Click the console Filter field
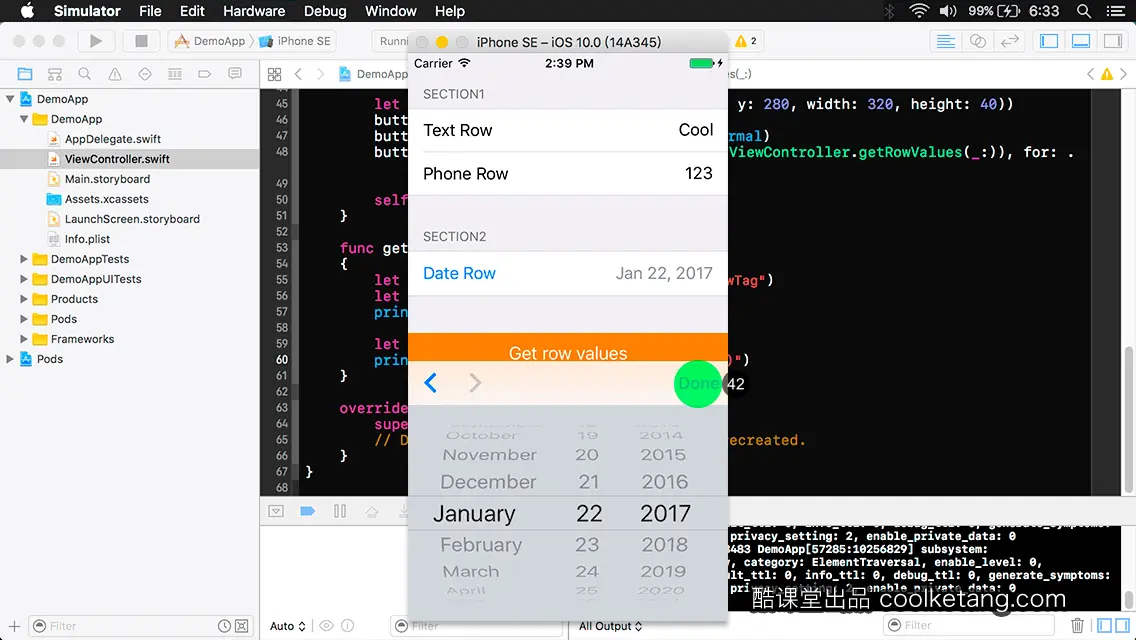Screen dimensions: 1136x640 [968, 625]
